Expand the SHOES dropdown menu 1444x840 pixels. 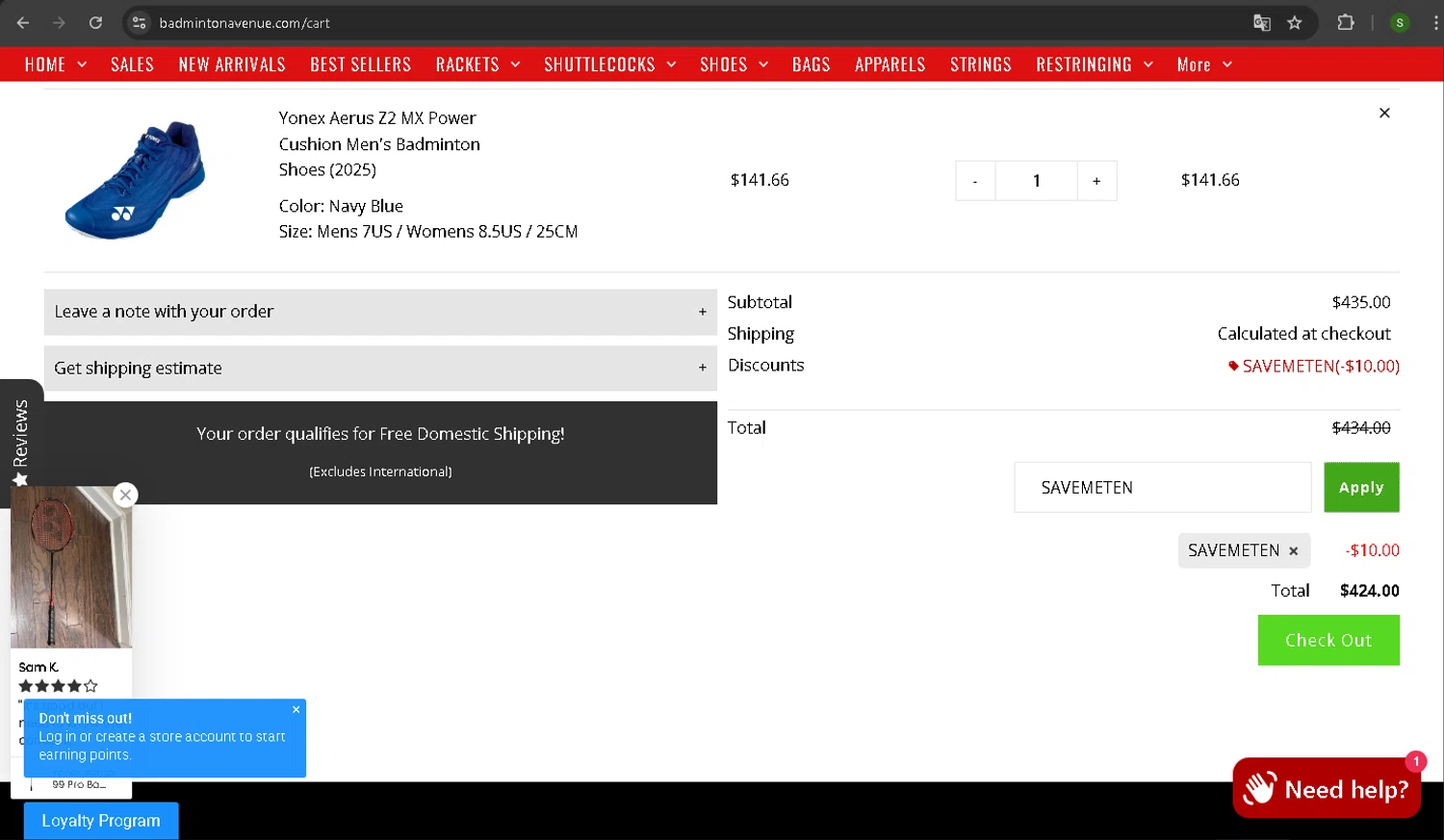pyautogui.click(x=734, y=64)
